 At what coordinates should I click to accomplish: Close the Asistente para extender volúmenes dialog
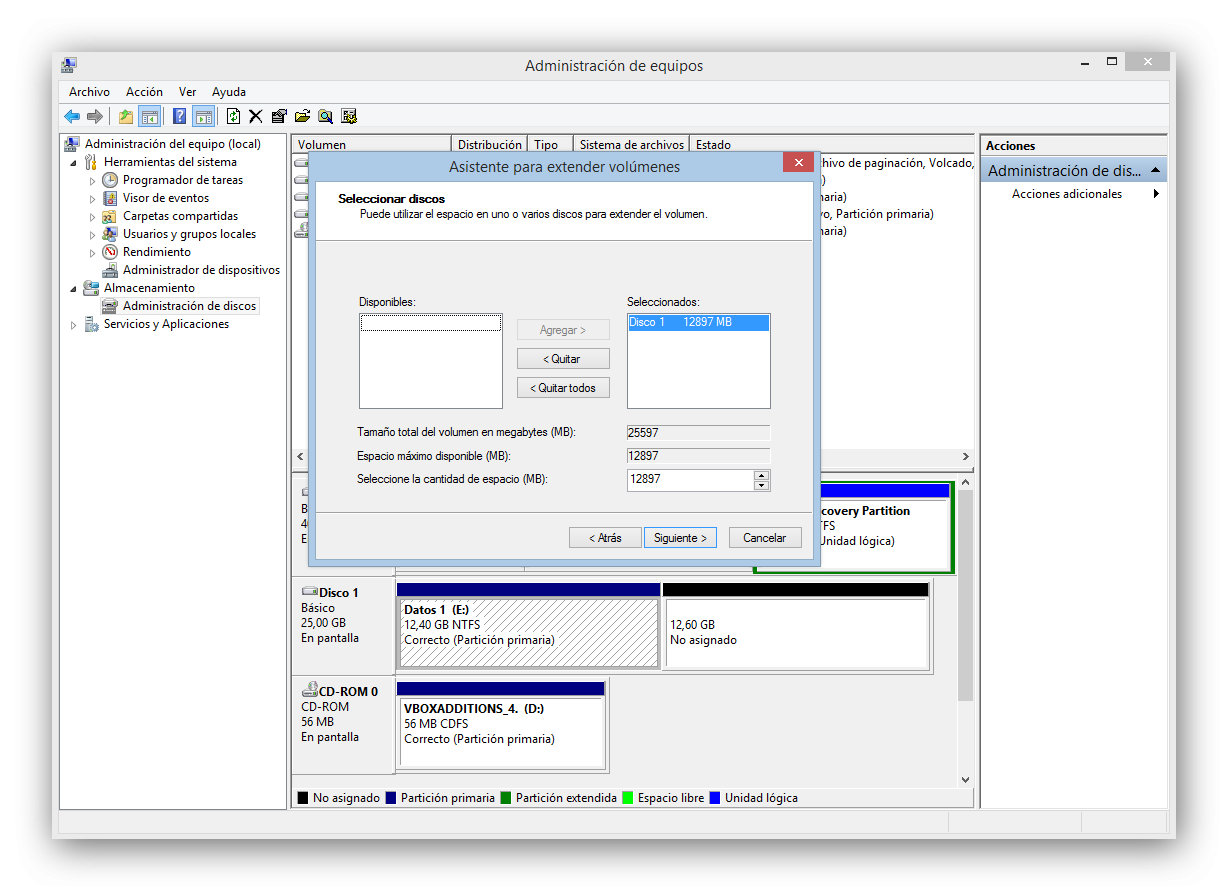[x=797, y=163]
